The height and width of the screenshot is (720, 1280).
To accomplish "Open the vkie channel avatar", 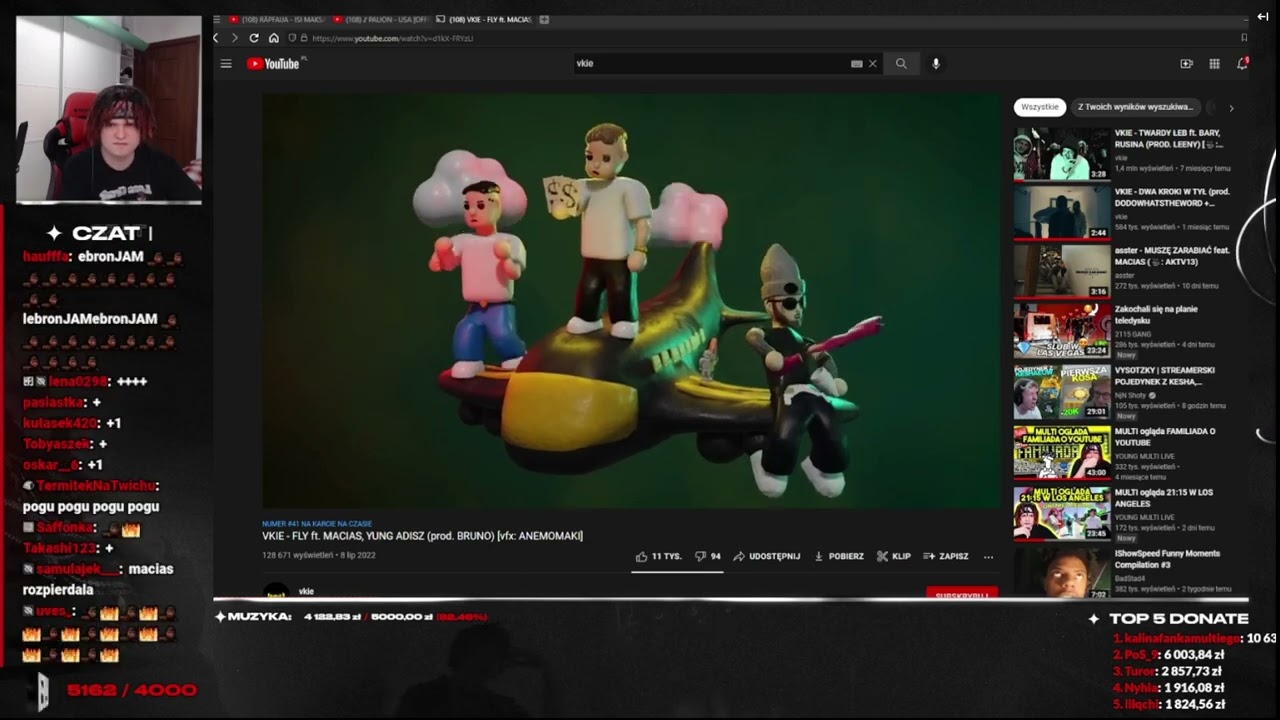I will (276, 592).
